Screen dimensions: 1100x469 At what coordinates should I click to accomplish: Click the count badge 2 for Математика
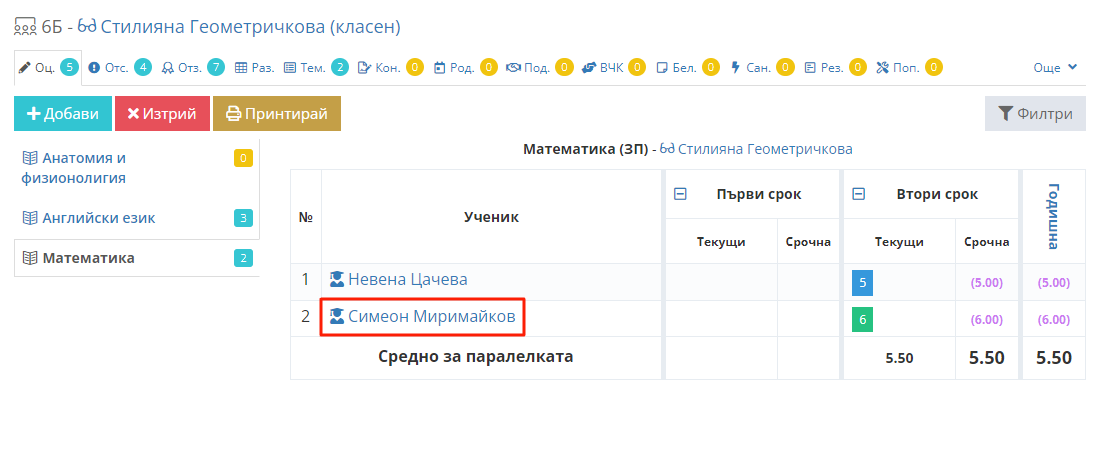click(243, 258)
